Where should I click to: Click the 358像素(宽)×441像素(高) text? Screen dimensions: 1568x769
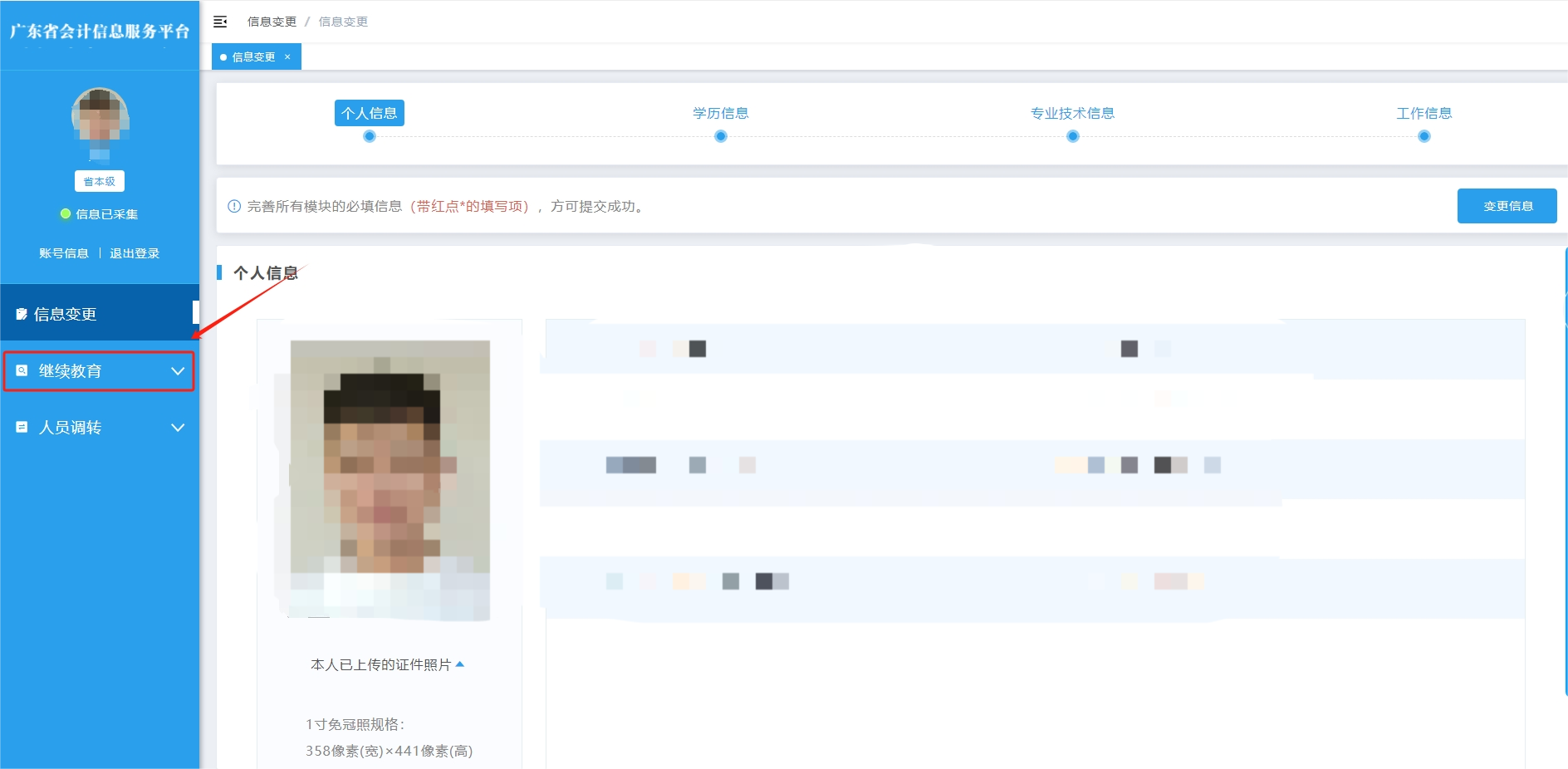click(x=389, y=751)
